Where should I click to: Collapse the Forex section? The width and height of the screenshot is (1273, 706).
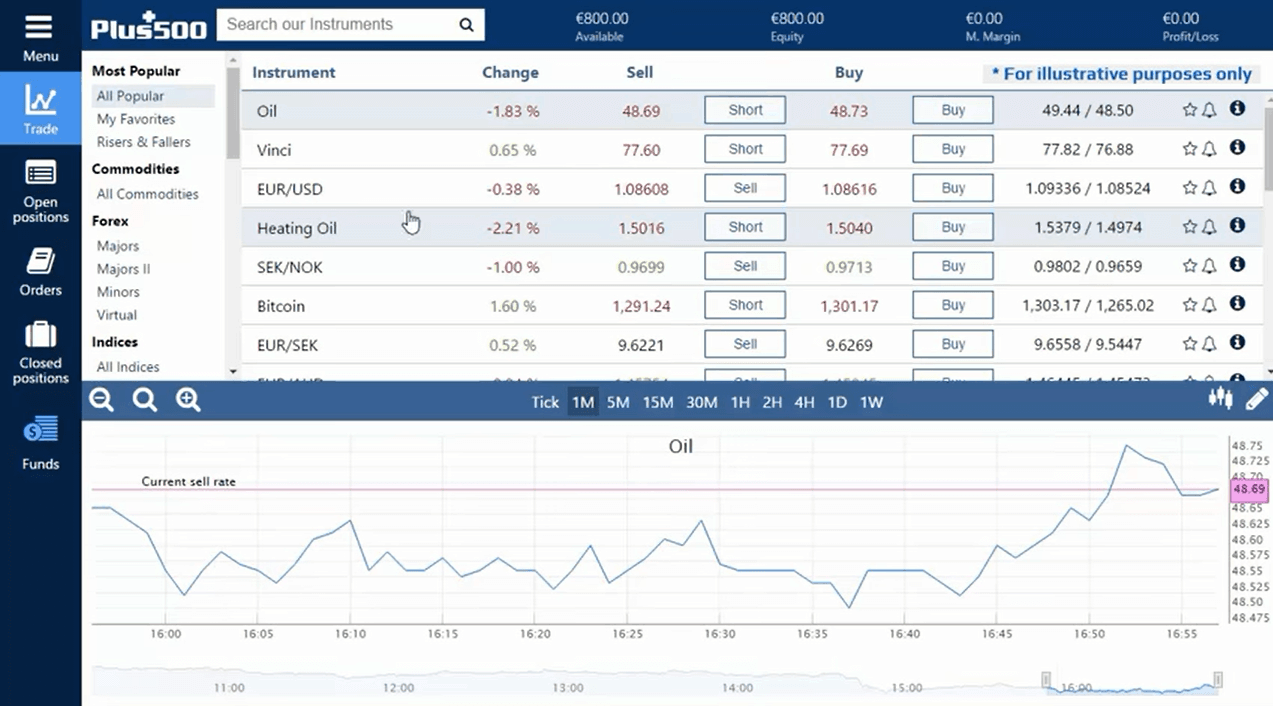[109, 220]
